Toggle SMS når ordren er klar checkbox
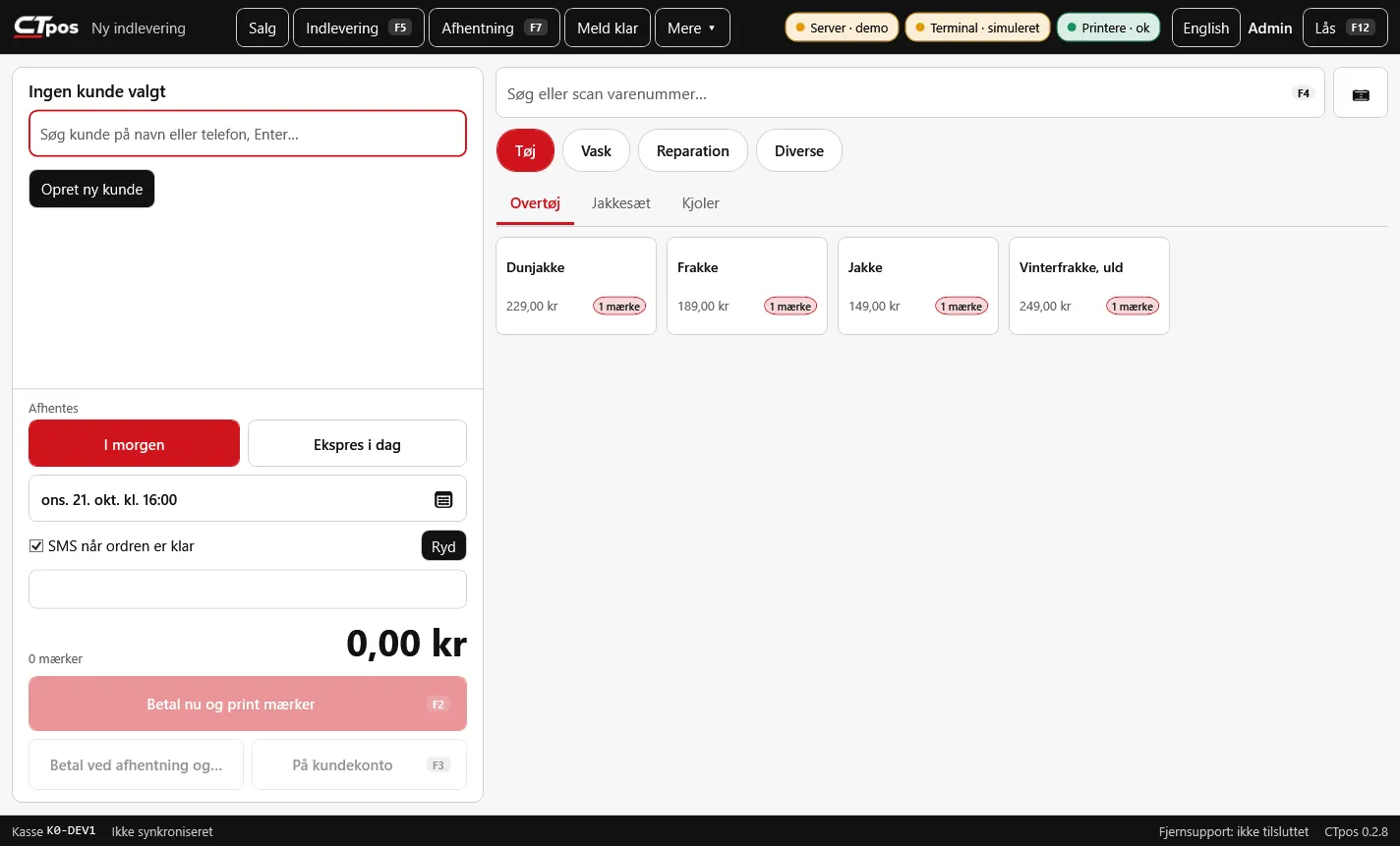1400x846 pixels. point(36,545)
